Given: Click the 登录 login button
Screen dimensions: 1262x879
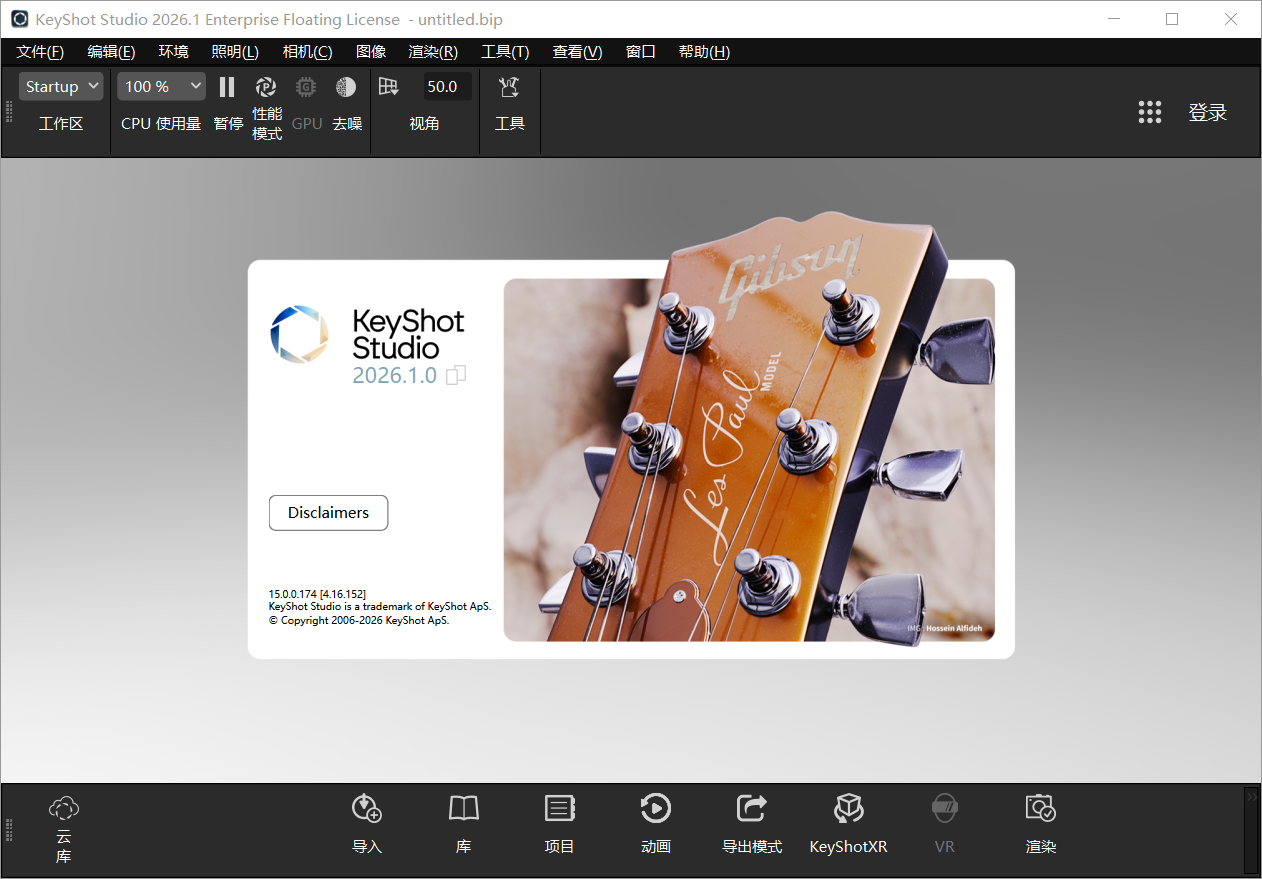Looking at the screenshot, I should click(x=1207, y=113).
